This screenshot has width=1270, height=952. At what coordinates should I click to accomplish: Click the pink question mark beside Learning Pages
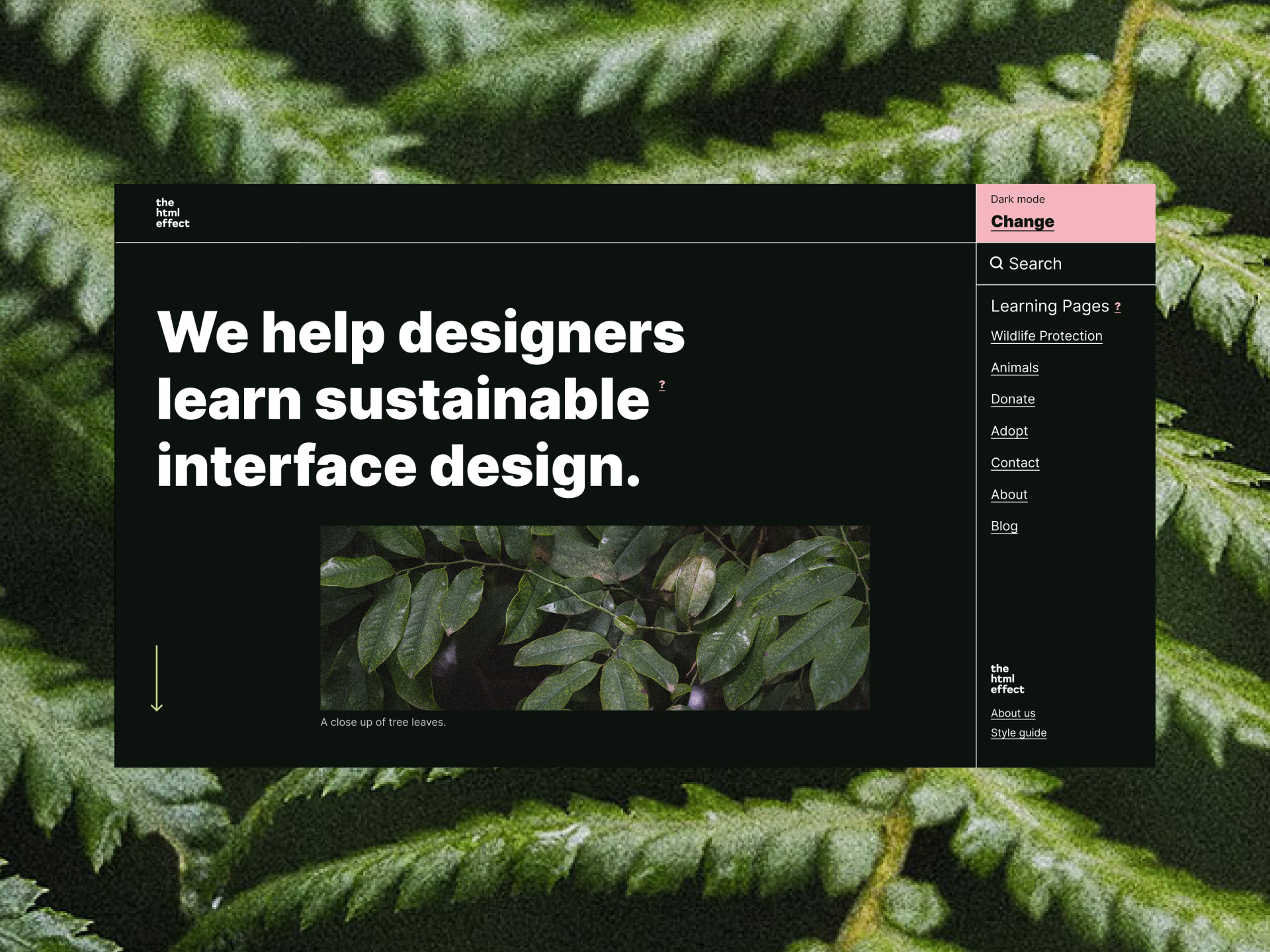pyautogui.click(x=1118, y=307)
